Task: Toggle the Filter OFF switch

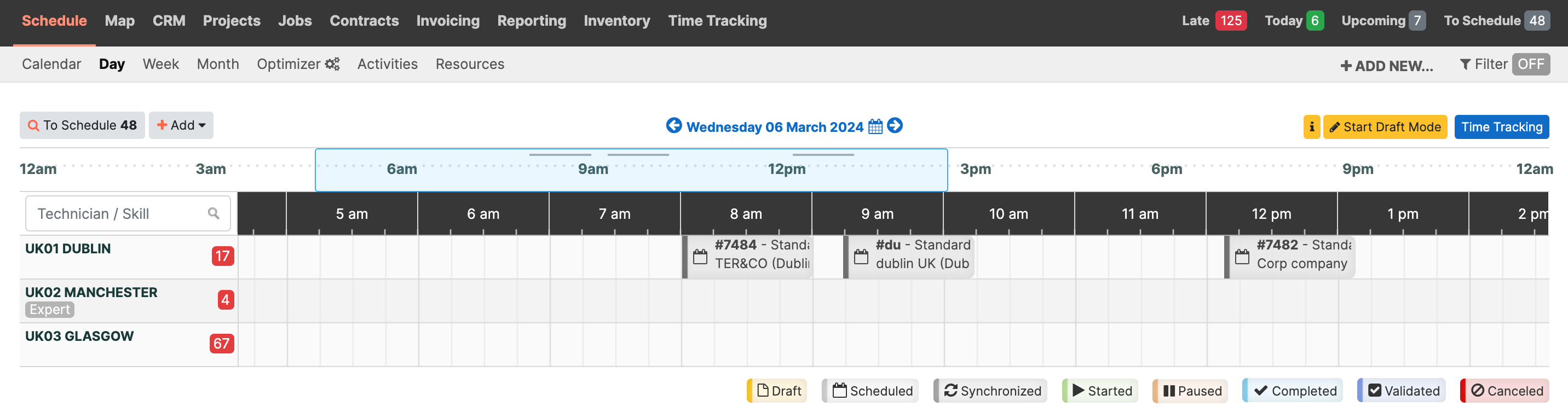Action: coord(1530,64)
